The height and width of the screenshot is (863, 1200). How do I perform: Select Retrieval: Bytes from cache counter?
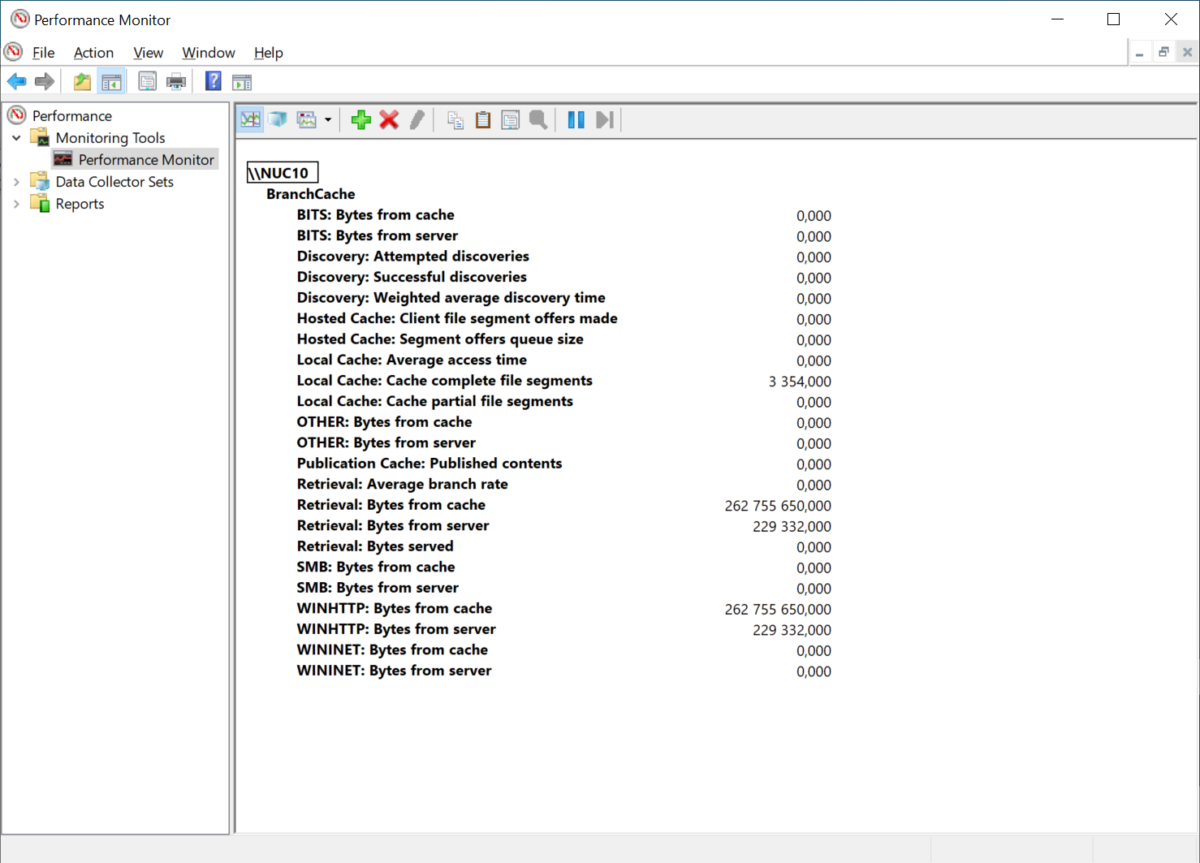tap(391, 505)
